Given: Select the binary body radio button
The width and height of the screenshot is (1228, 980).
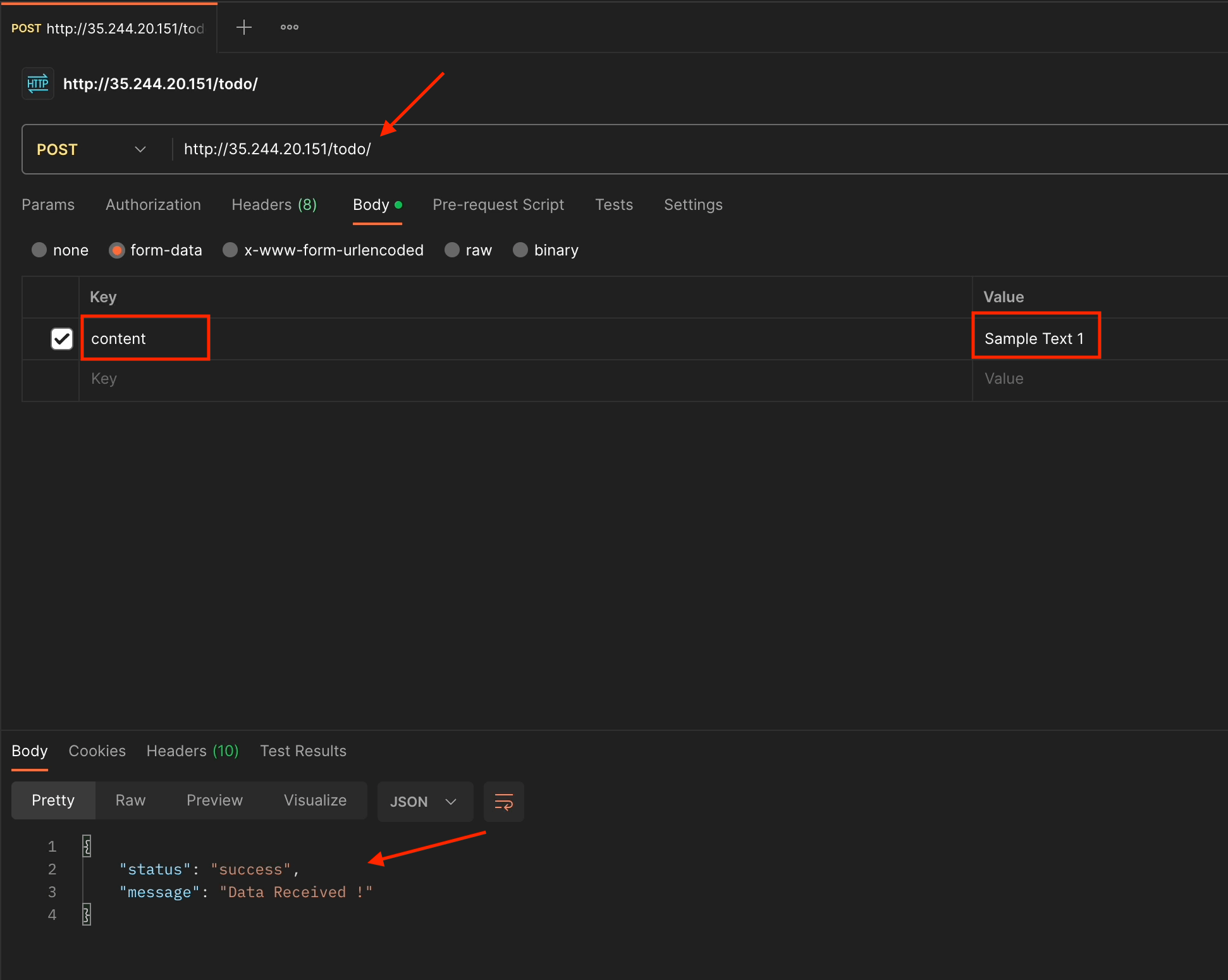Looking at the screenshot, I should point(520,250).
